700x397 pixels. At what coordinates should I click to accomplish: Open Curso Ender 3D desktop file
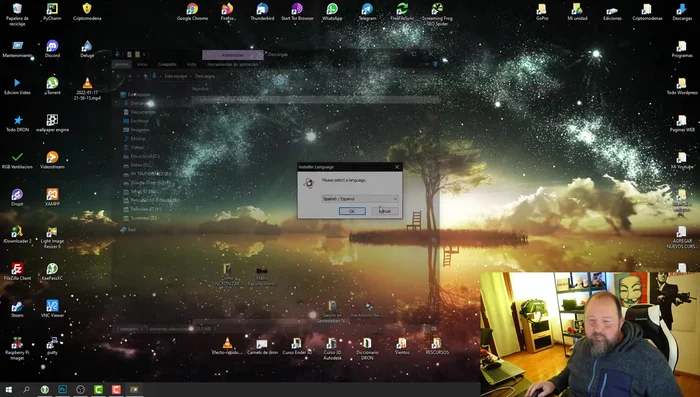click(x=297, y=346)
